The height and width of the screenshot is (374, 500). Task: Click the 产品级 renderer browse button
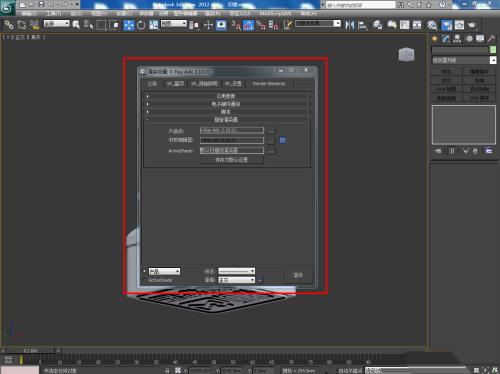tap(271, 131)
